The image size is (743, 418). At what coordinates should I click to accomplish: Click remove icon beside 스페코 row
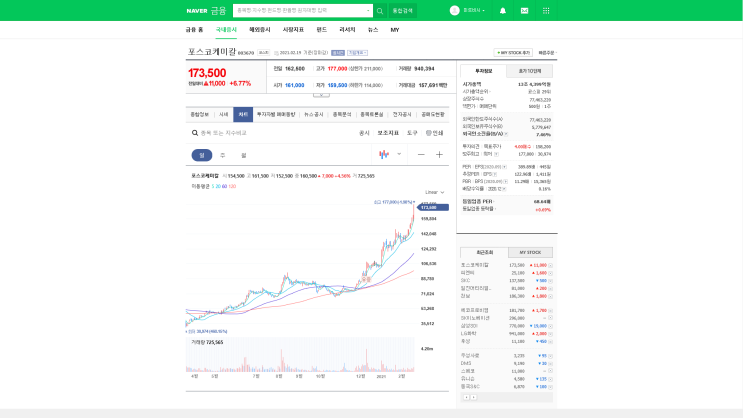[551, 371]
